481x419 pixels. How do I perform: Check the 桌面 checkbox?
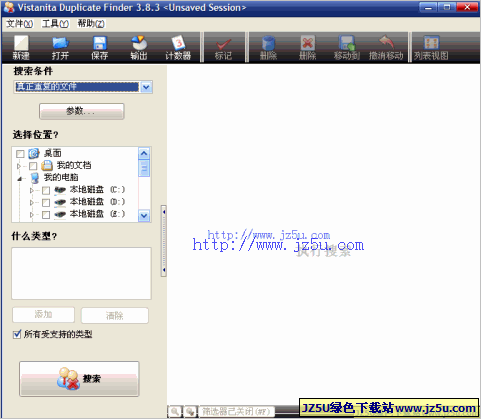point(20,154)
